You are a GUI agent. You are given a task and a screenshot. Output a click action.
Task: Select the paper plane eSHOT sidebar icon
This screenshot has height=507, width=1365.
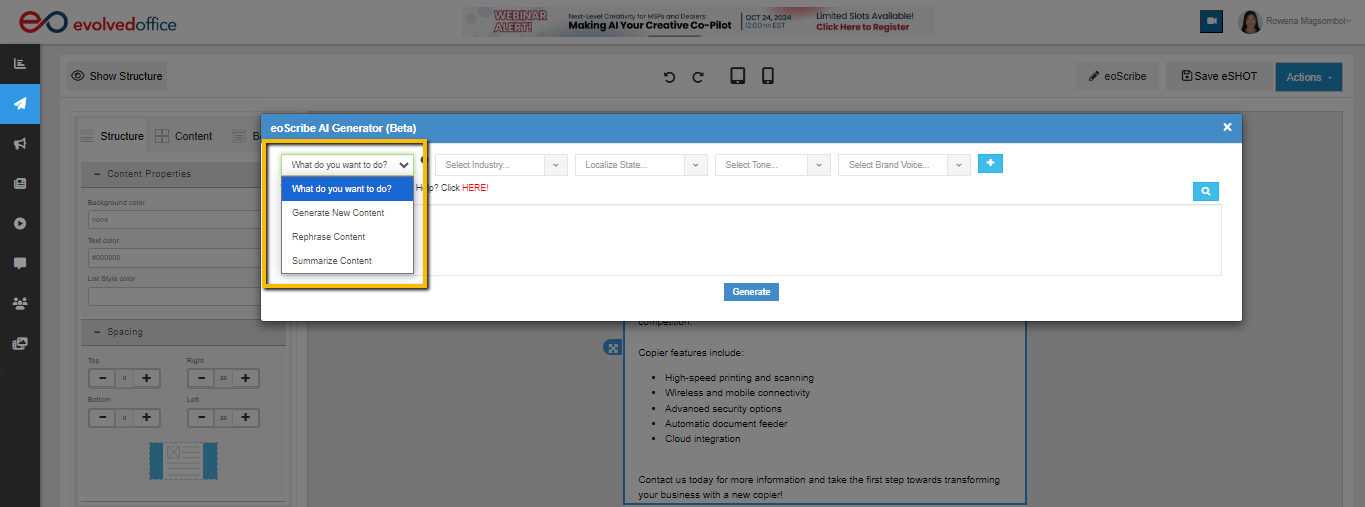point(20,104)
